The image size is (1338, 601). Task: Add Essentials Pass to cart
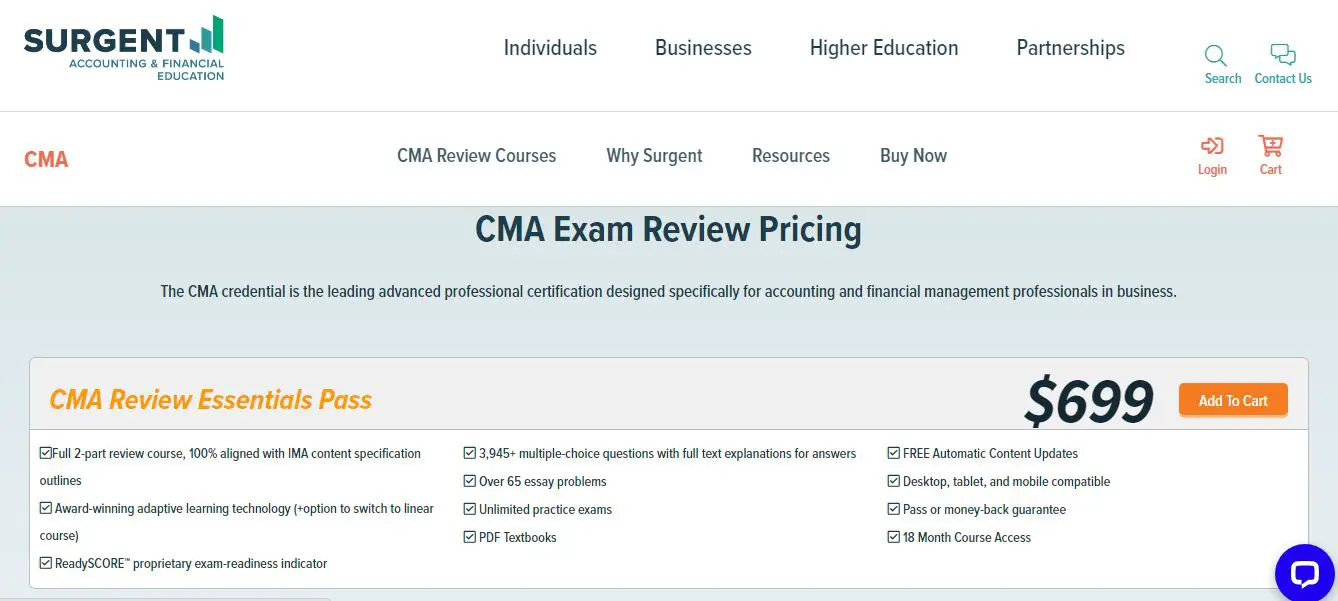point(1233,400)
